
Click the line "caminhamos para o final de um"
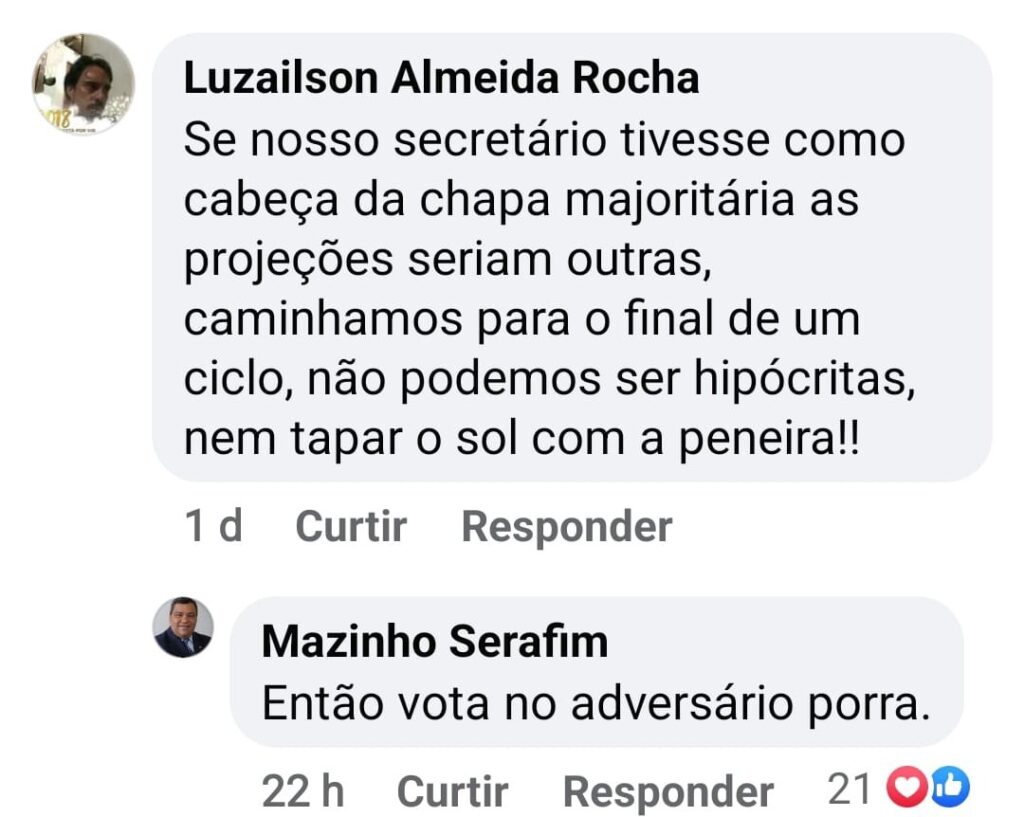521,320
